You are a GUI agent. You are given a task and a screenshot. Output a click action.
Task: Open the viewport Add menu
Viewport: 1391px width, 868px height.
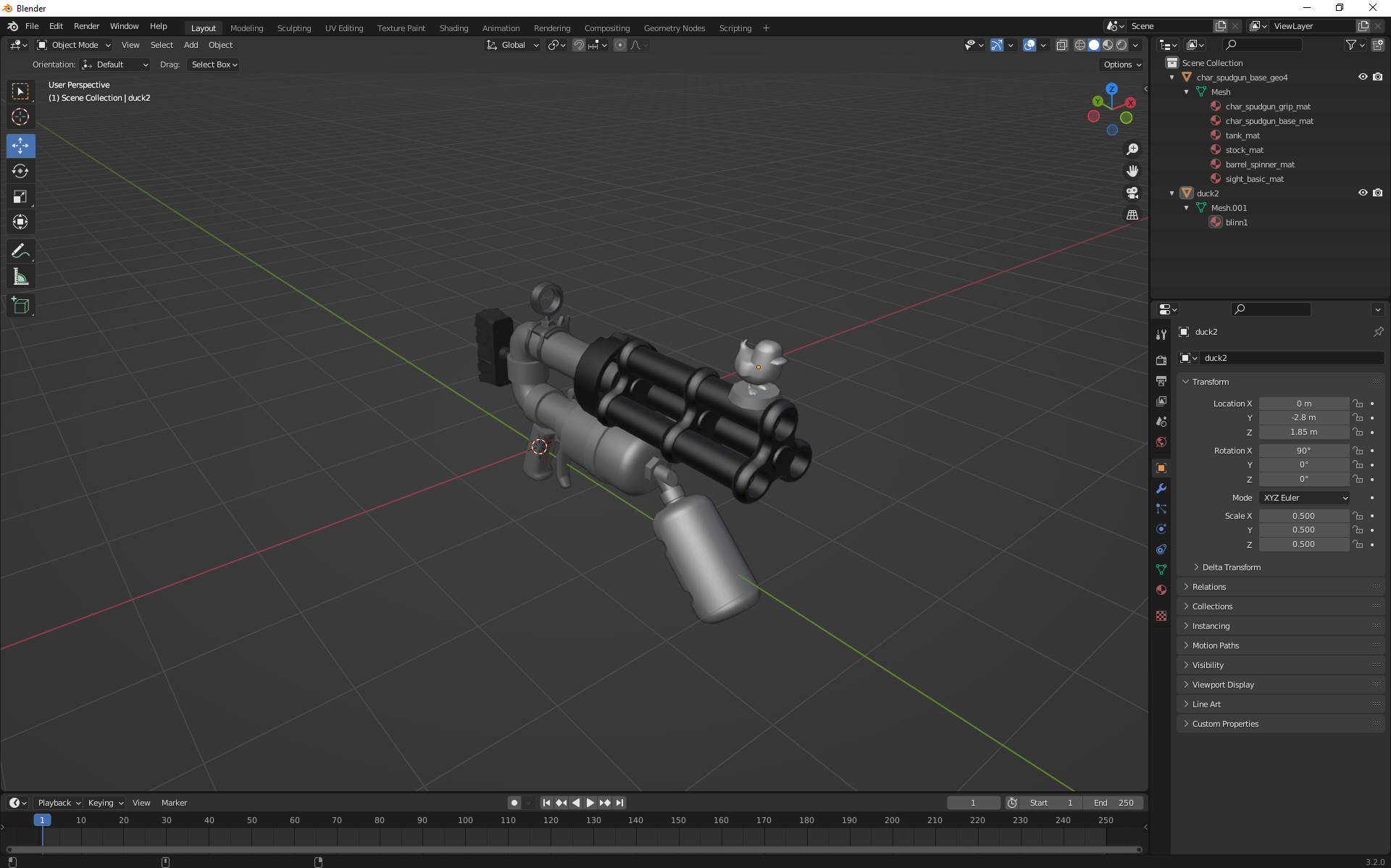(x=191, y=45)
